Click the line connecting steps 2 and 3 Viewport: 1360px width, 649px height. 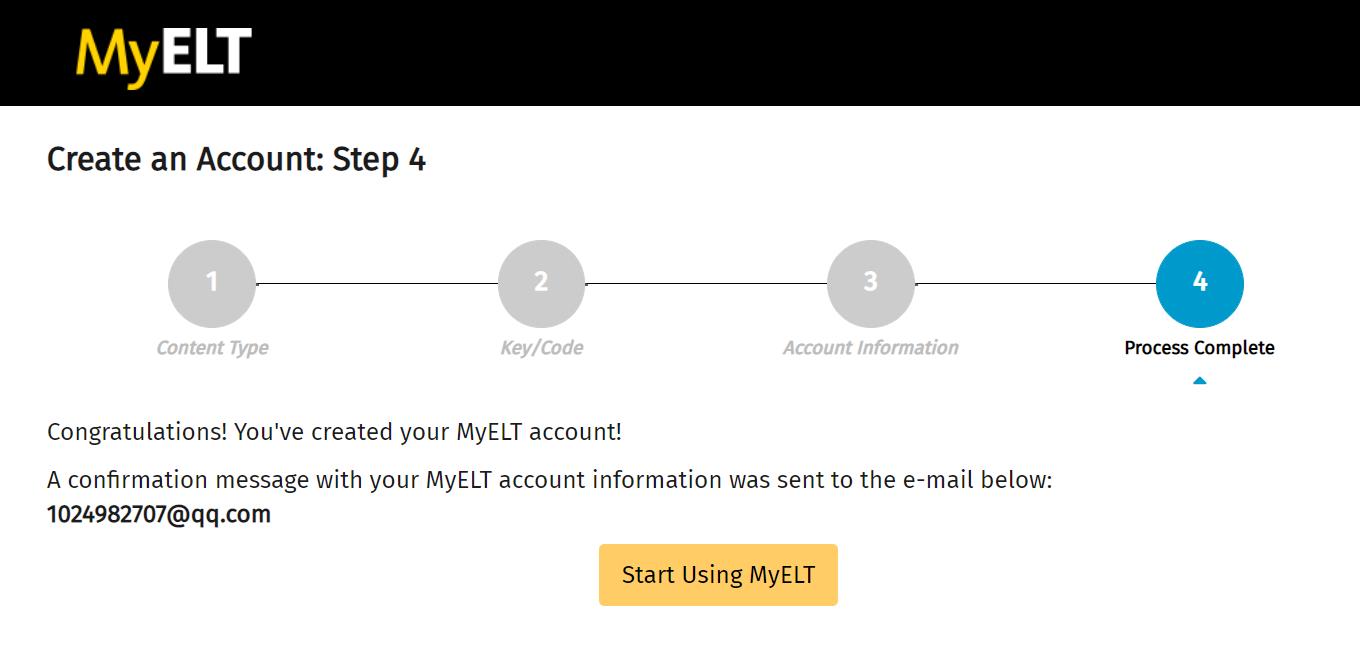pos(706,284)
